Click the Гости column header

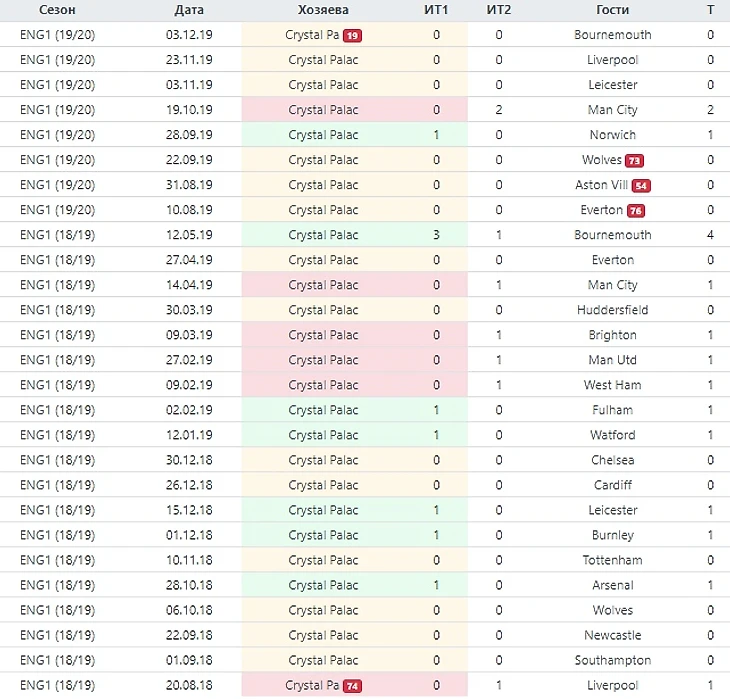pyautogui.click(x=612, y=9)
